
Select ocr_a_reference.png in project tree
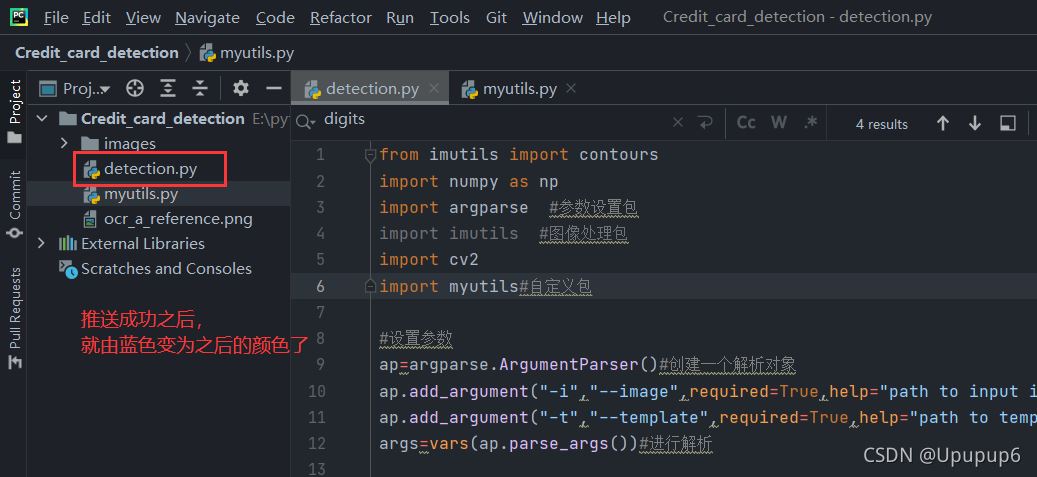[178, 218]
